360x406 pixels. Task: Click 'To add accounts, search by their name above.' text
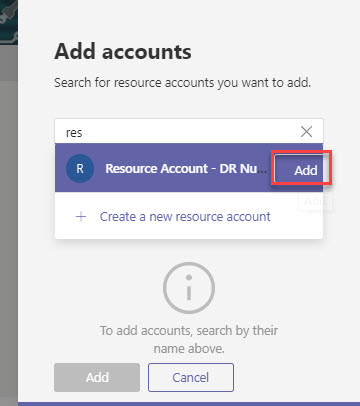(189, 339)
